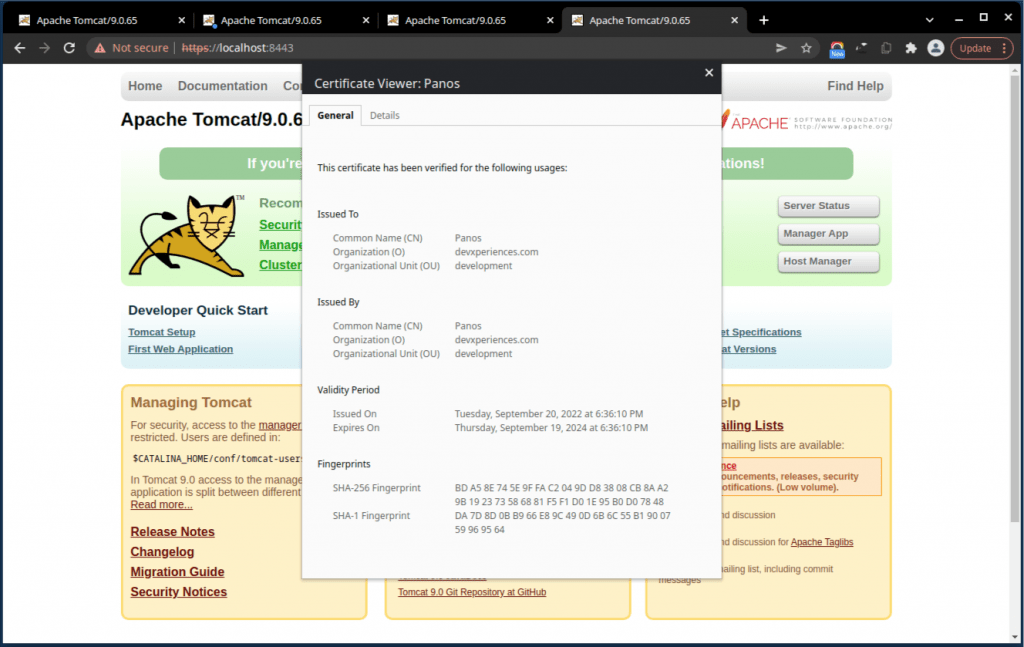The image size is (1024, 647).
Task: Select the Issued By organizational unit development
Action: tap(483, 354)
